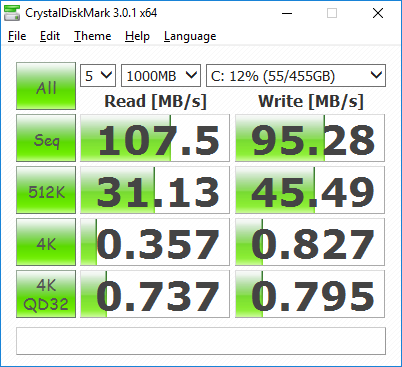Expand the test count dropdown showing 5

coord(98,76)
